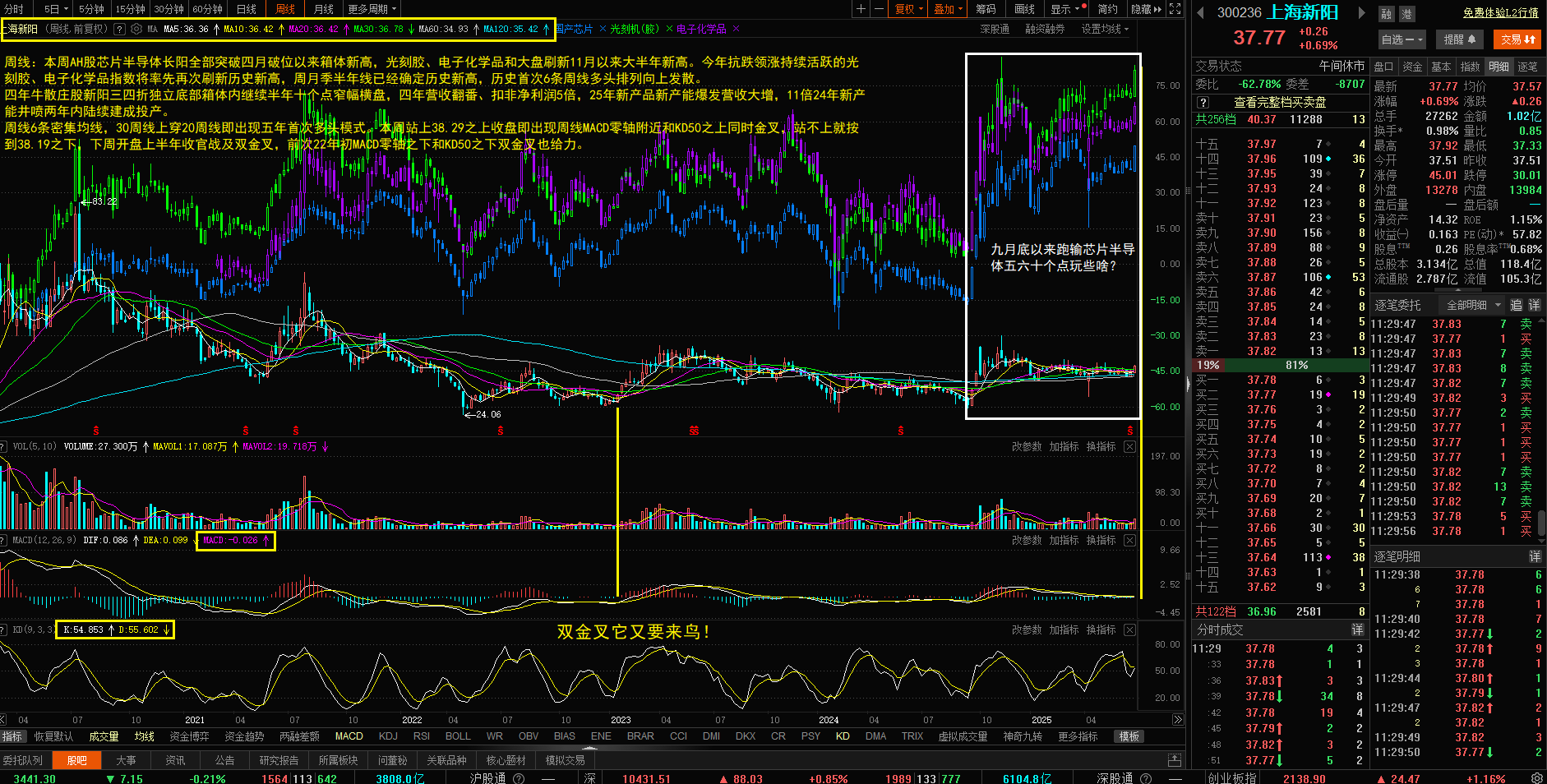Expand 更多周期 dropdown
This screenshot has width=1547, height=784.
(x=372, y=9)
